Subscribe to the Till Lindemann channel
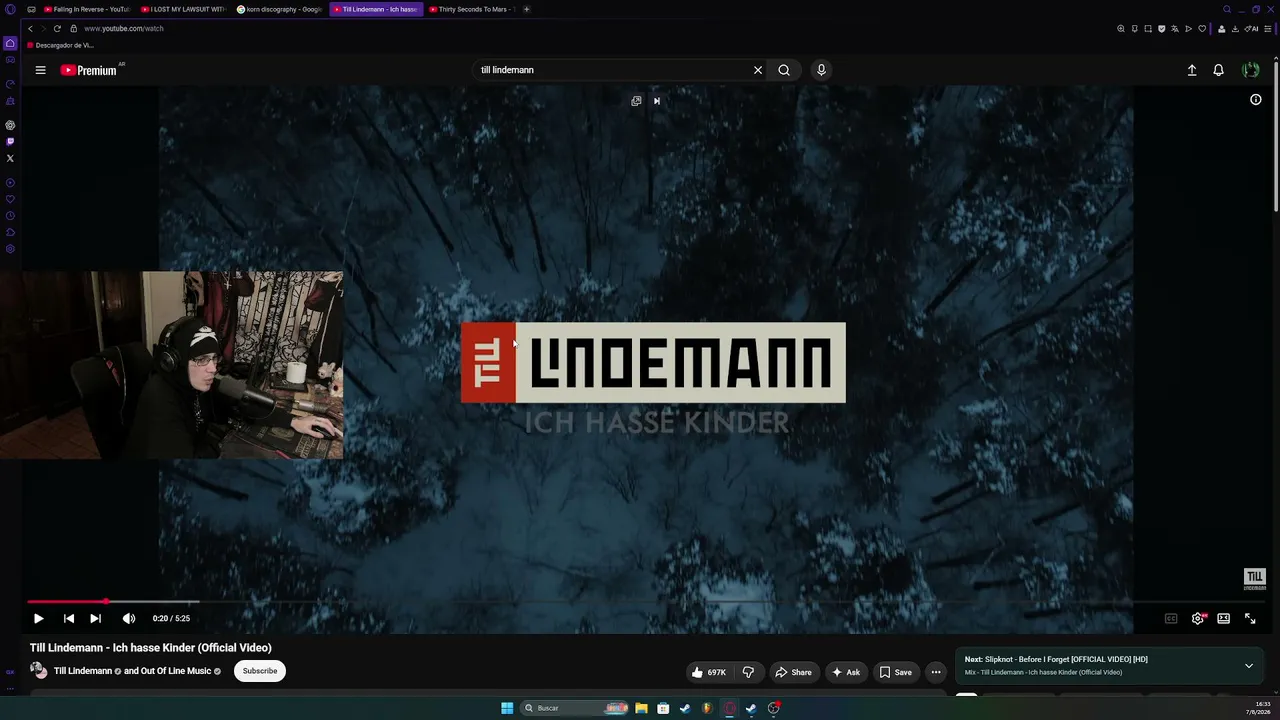The width and height of the screenshot is (1280, 720). tap(260, 671)
